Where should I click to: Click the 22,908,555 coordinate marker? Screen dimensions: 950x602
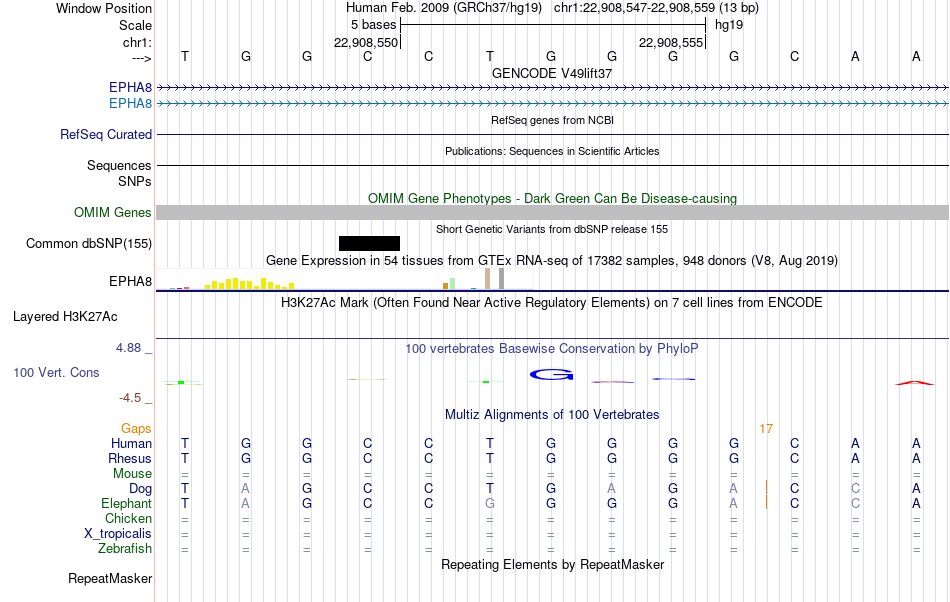click(x=671, y=42)
